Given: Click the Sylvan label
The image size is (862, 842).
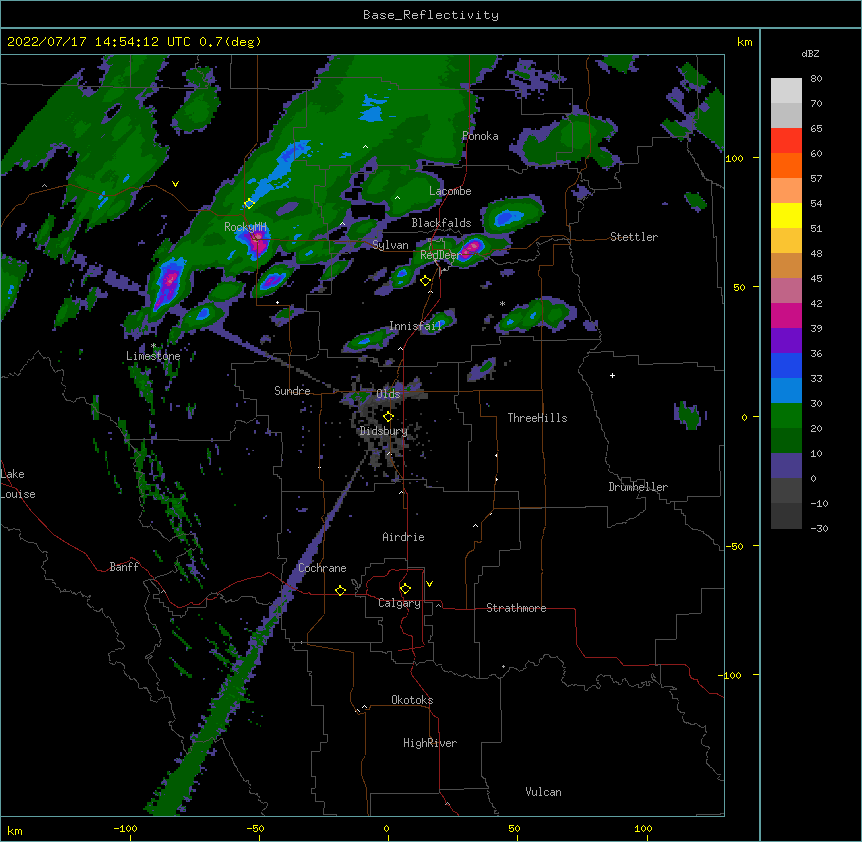Looking at the screenshot, I should click(x=390, y=245).
